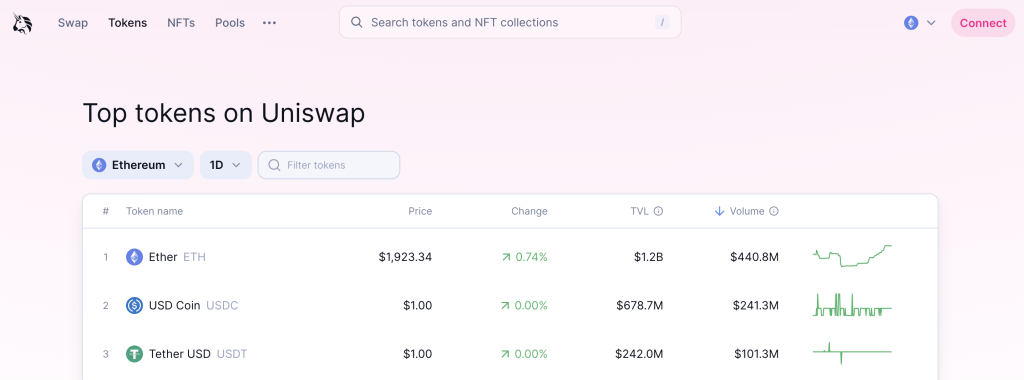Click the Price column header

[420, 211]
